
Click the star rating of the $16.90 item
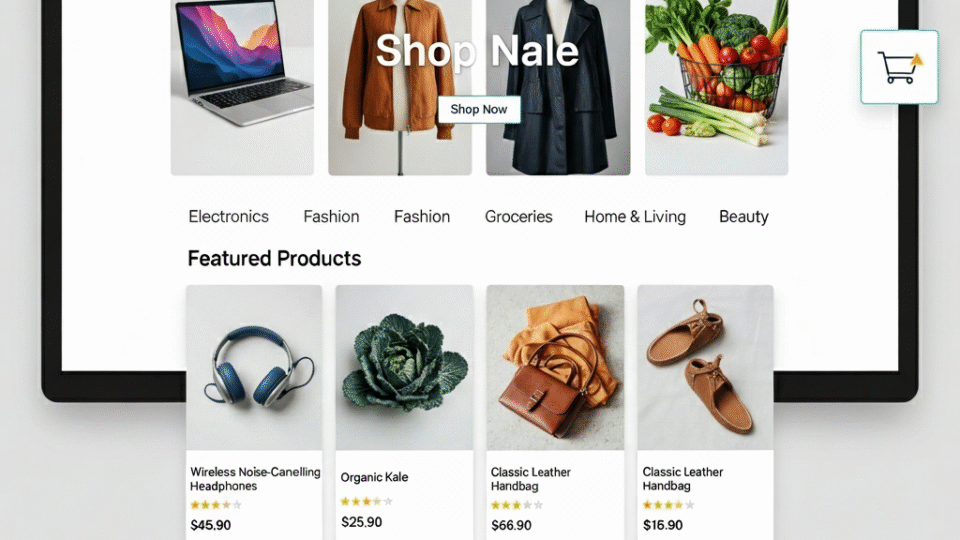click(669, 505)
